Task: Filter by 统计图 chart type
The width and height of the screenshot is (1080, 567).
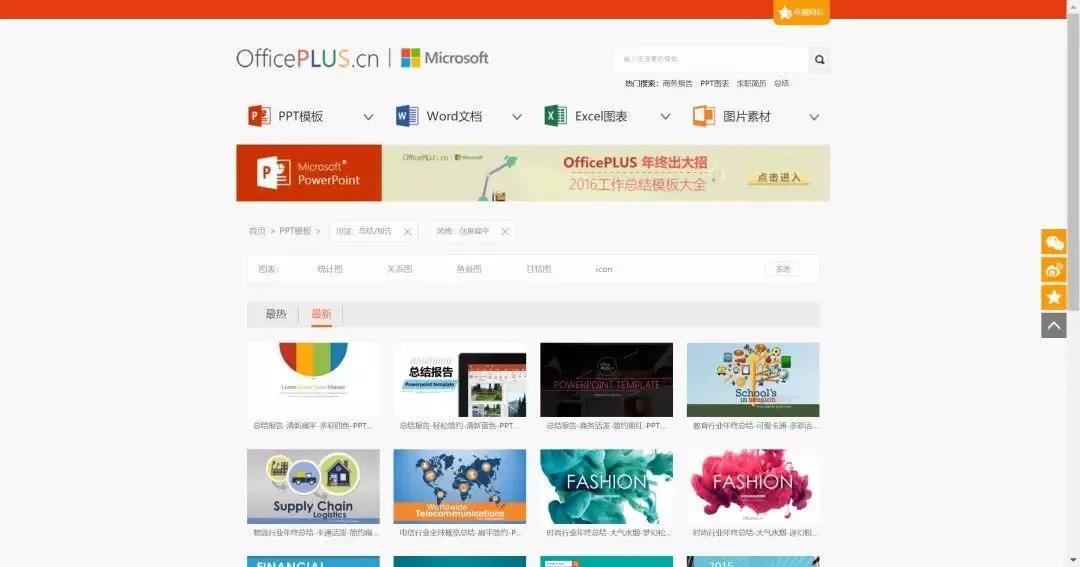Action: 329,269
